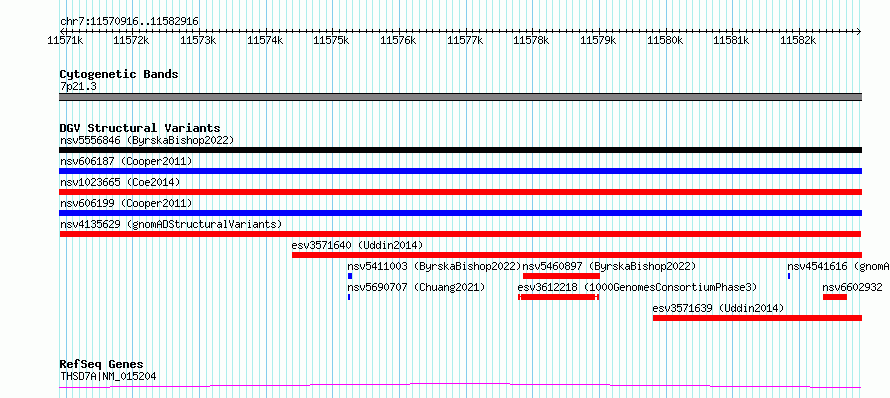This screenshot has width=890, height=398.
Task: Open nsv5690707 (Chuang2021) label
Action: [x=416, y=287]
